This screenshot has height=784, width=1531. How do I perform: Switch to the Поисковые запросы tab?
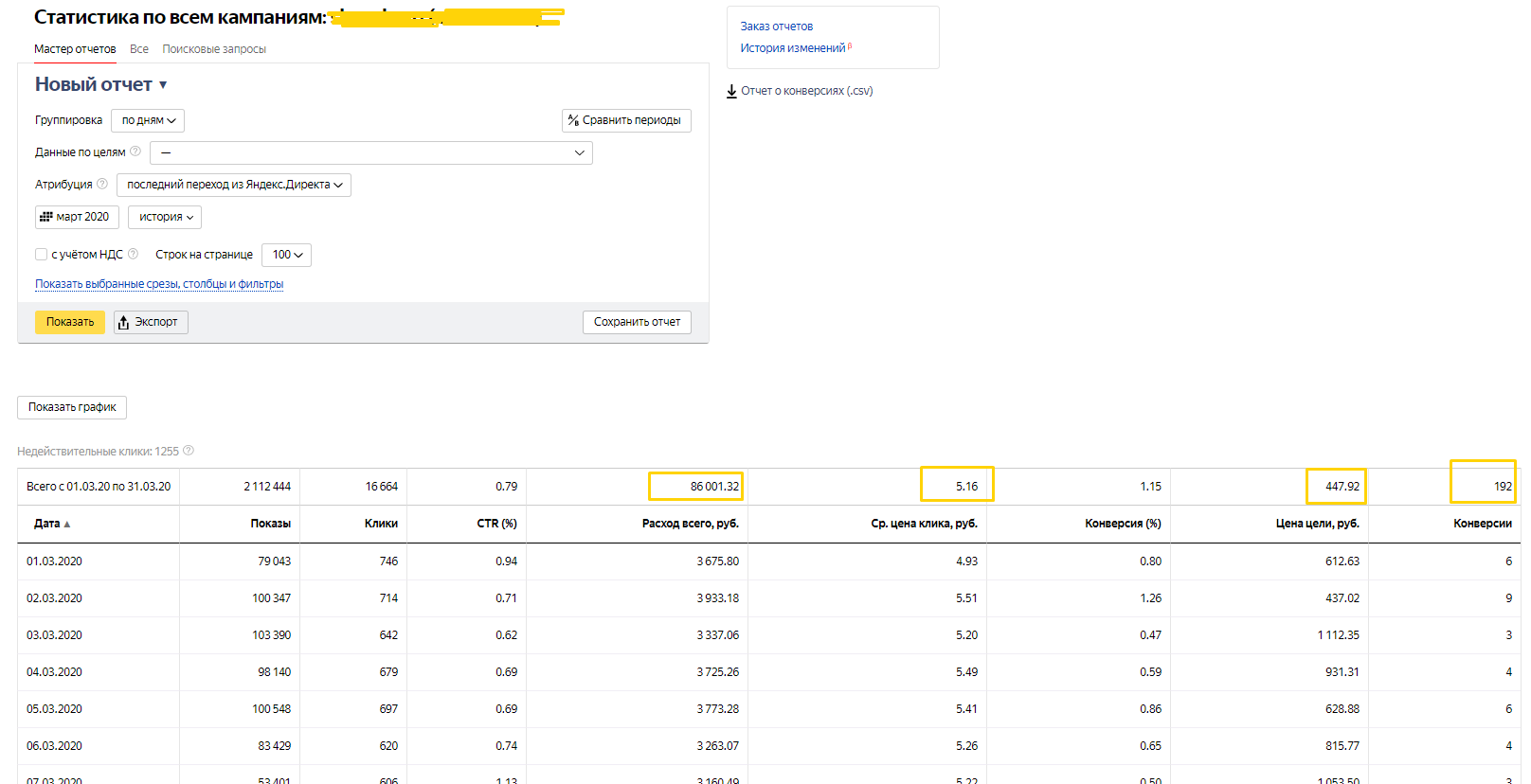pyautogui.click(x=214, y=49)
